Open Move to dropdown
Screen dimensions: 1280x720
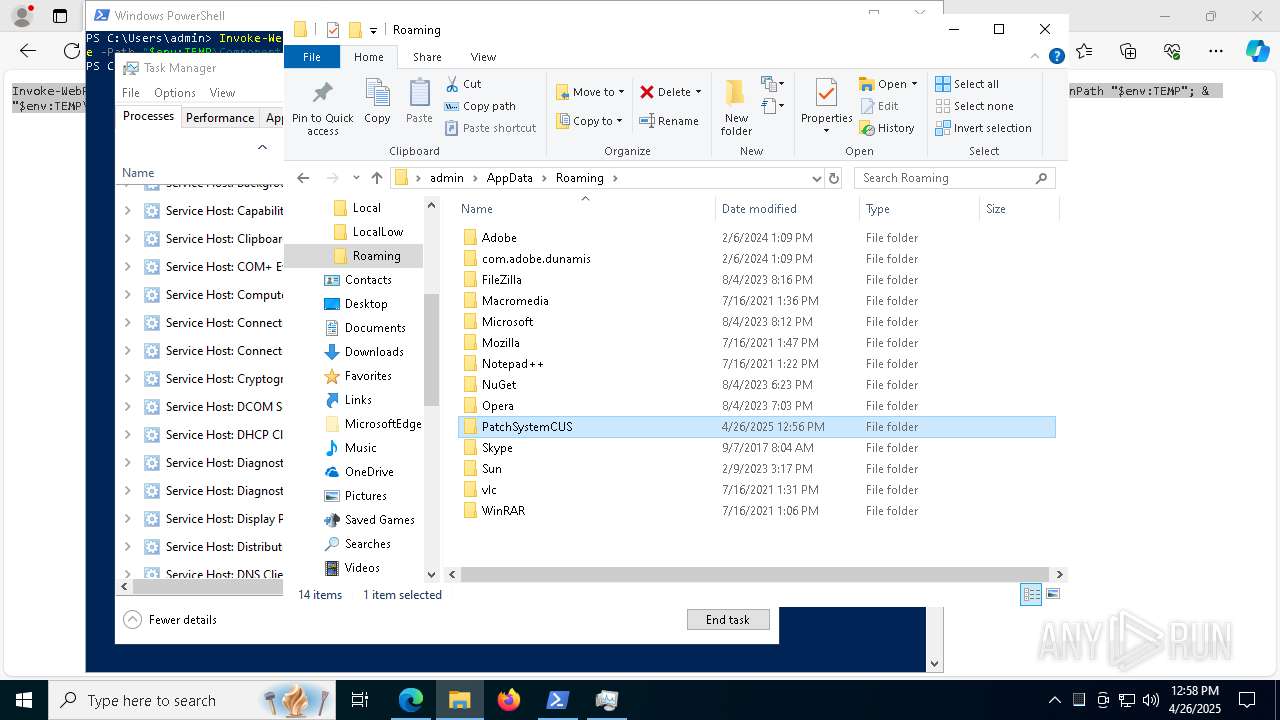click(590, 92)
